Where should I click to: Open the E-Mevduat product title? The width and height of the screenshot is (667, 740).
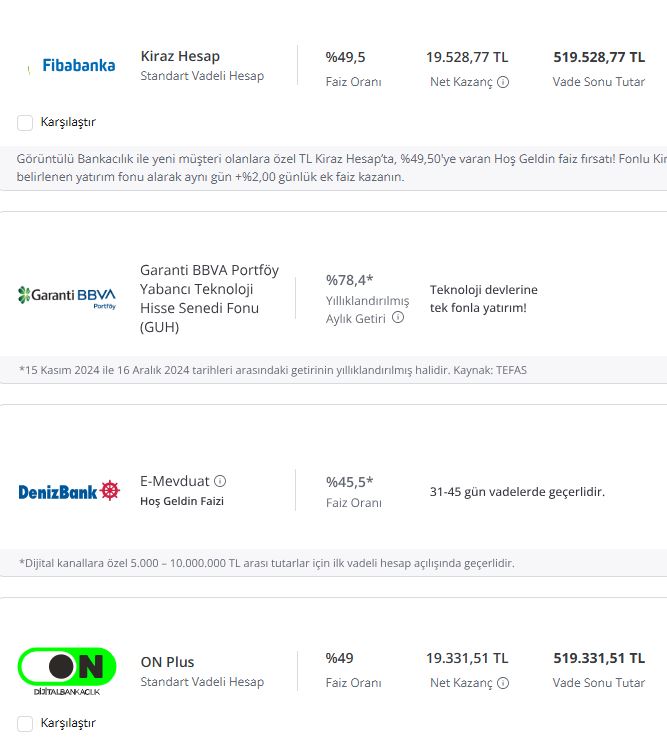[x=175, y=481]
